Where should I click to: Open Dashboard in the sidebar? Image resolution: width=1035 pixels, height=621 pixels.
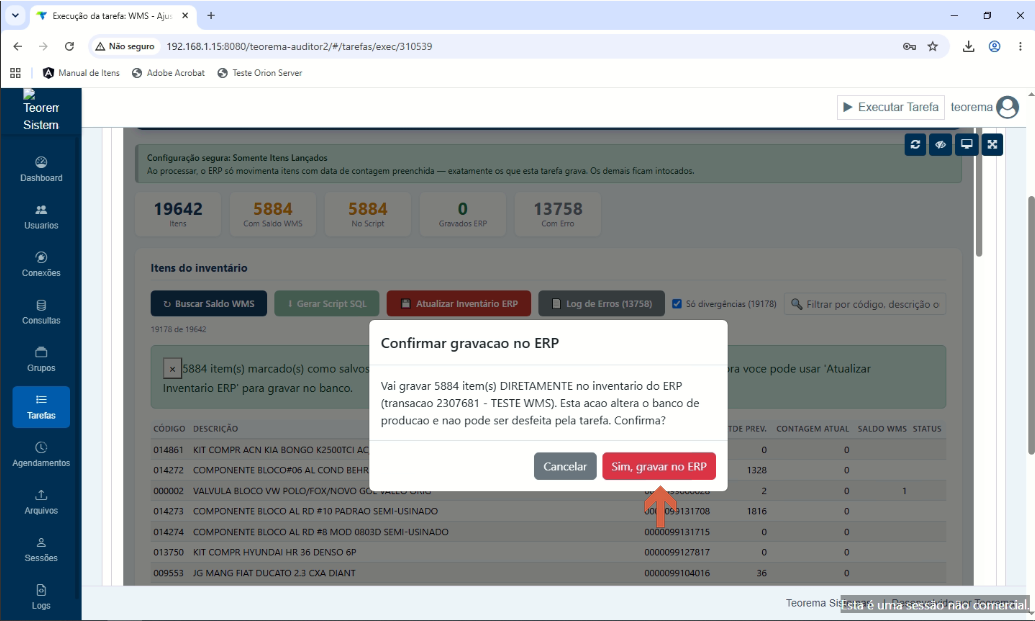41,169
